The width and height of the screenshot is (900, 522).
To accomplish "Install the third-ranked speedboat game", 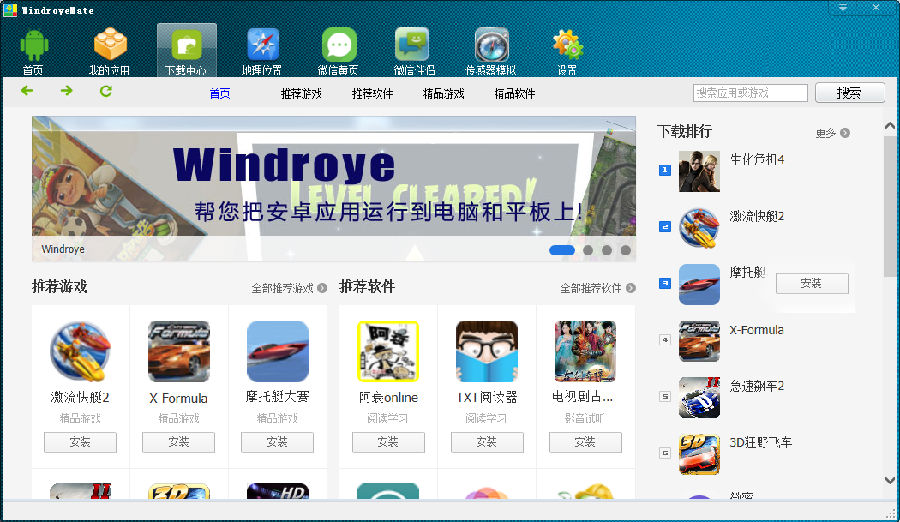I will [812, 284].
